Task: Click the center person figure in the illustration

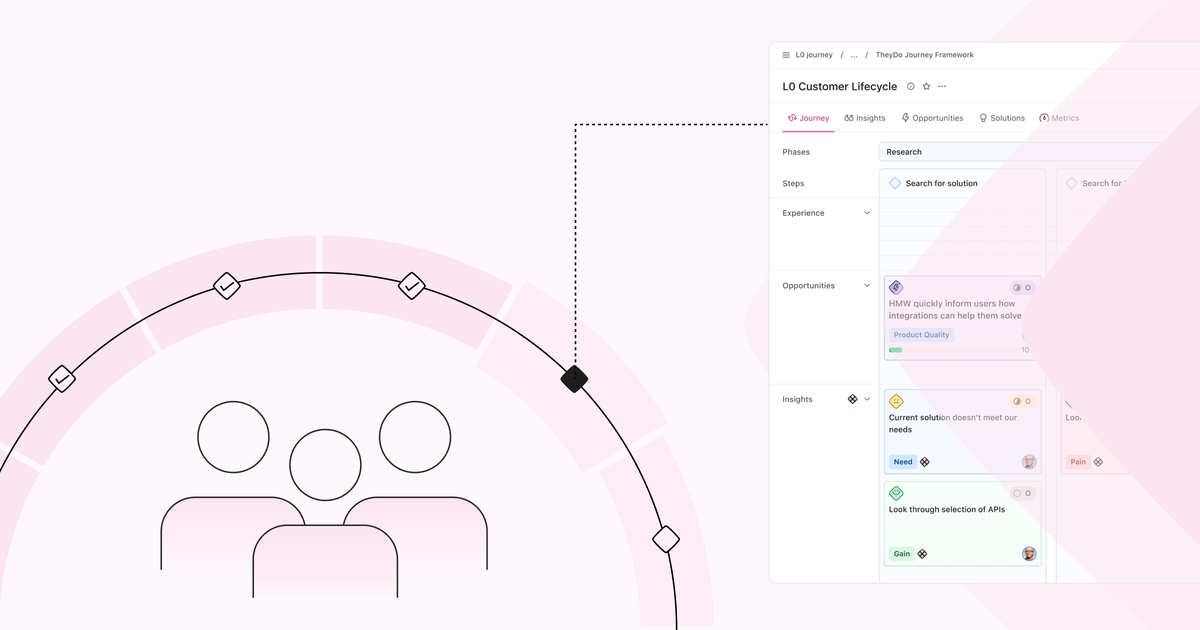Action: (325, 513)
